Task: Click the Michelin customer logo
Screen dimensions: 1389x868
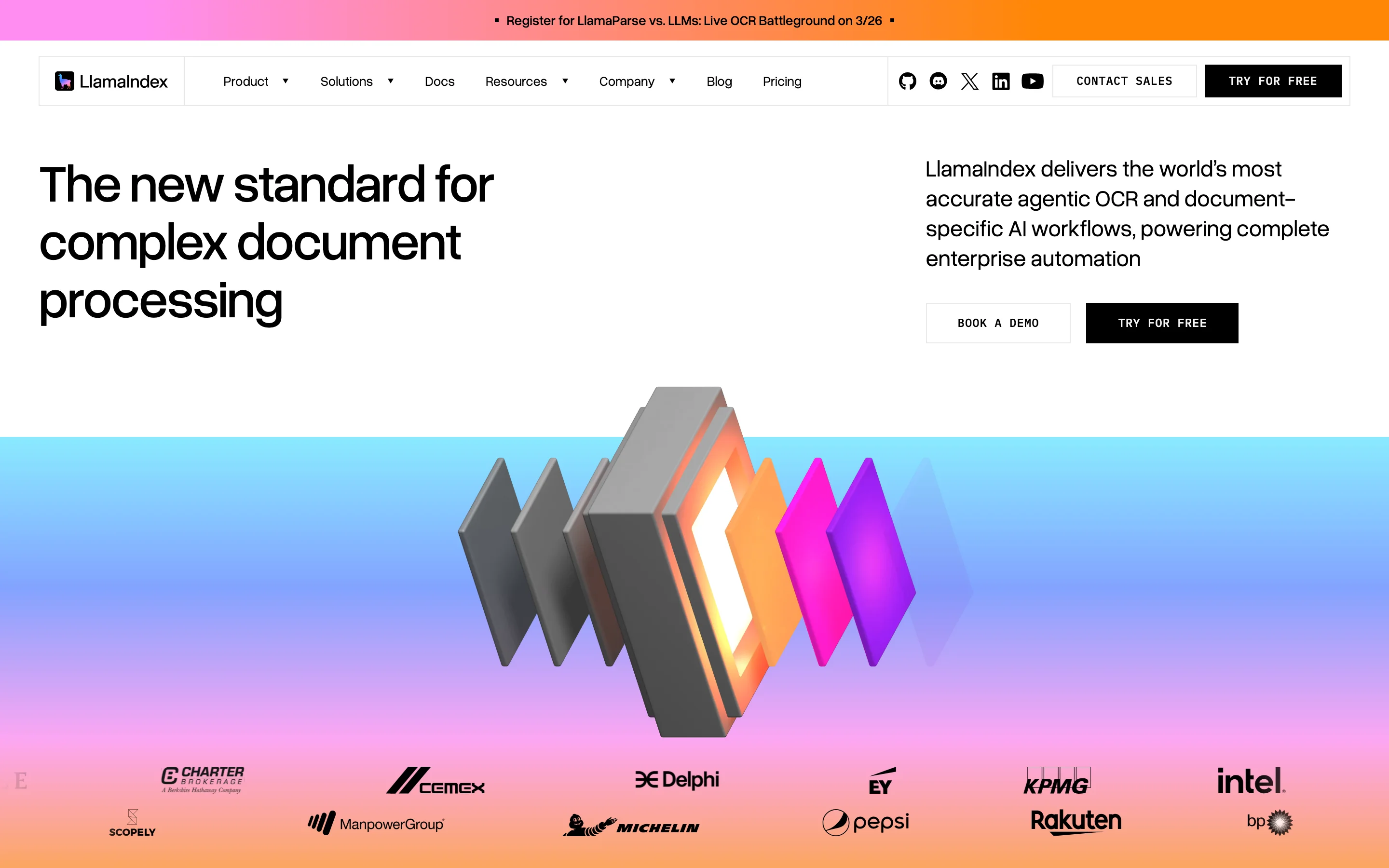Action: [x=631, y=826]
